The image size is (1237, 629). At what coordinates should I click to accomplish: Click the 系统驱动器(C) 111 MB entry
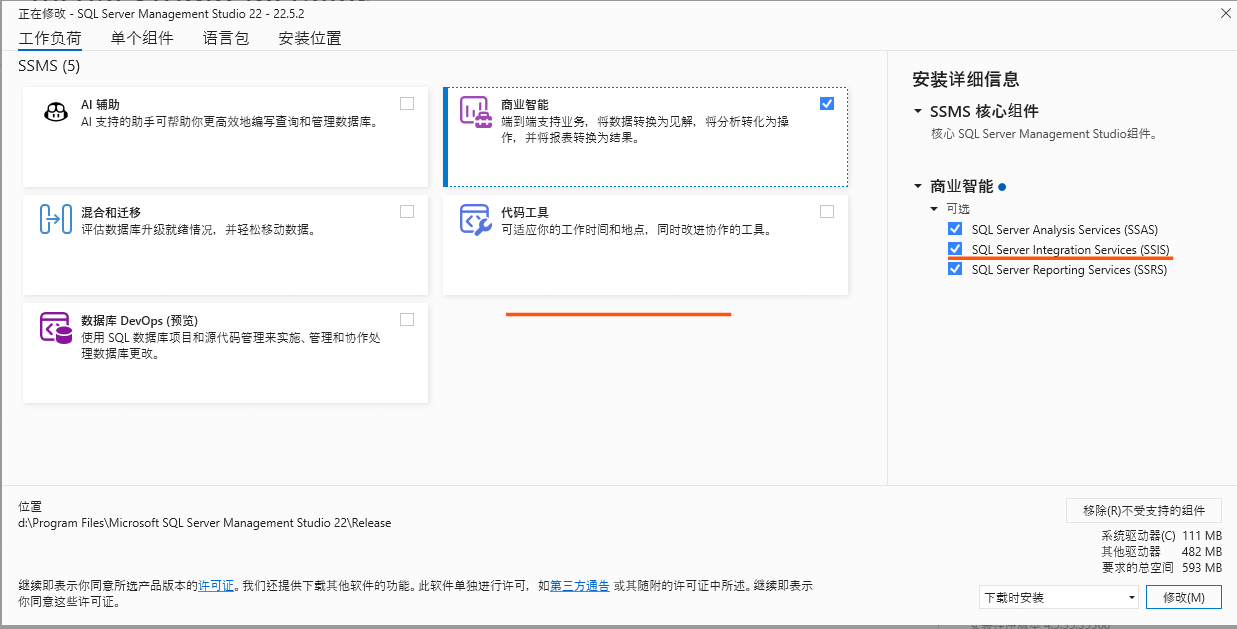pos(1162,536)
